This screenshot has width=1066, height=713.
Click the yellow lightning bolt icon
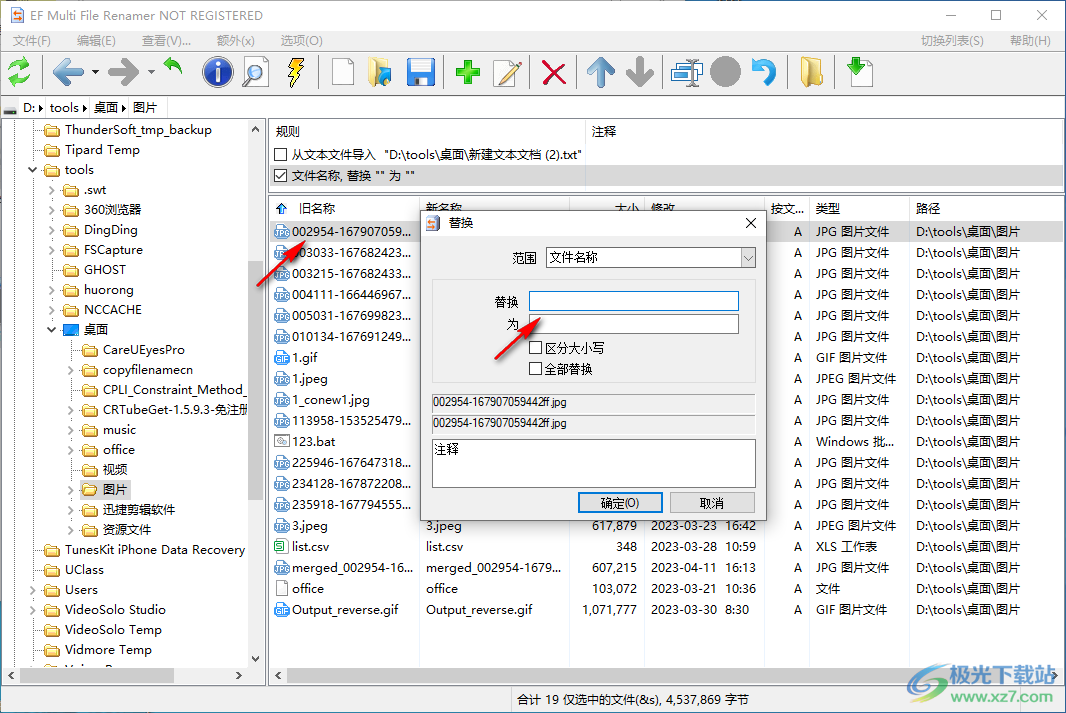click(x=295, y=72)
